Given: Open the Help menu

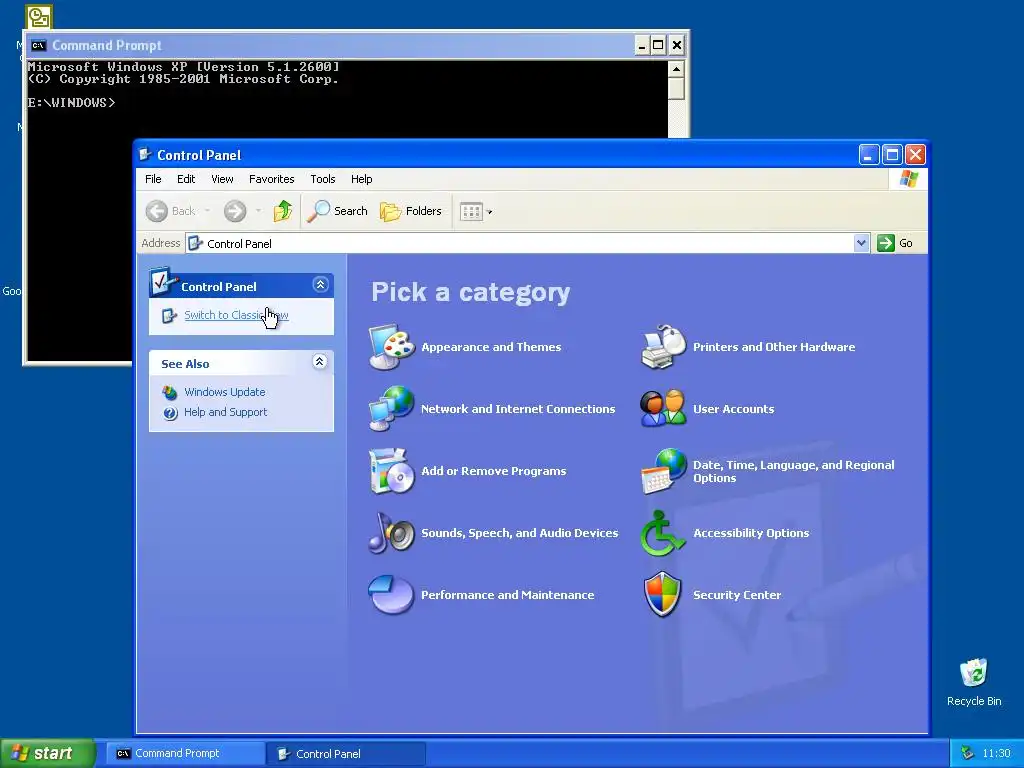Looking at the screenshot, I should tap(361, 179).
